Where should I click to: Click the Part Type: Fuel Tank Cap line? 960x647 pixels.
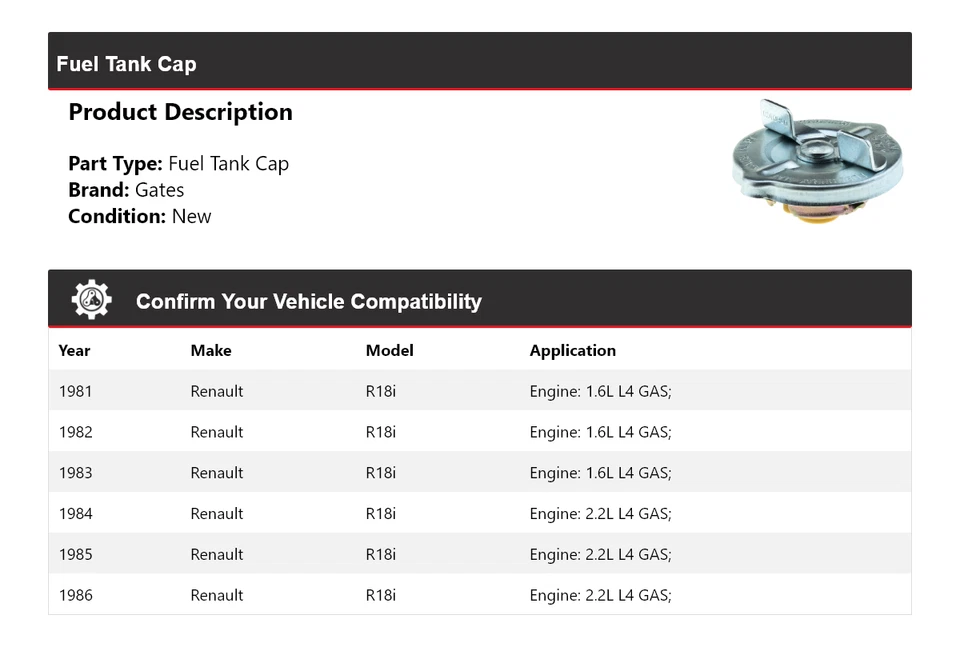point(178,164)
